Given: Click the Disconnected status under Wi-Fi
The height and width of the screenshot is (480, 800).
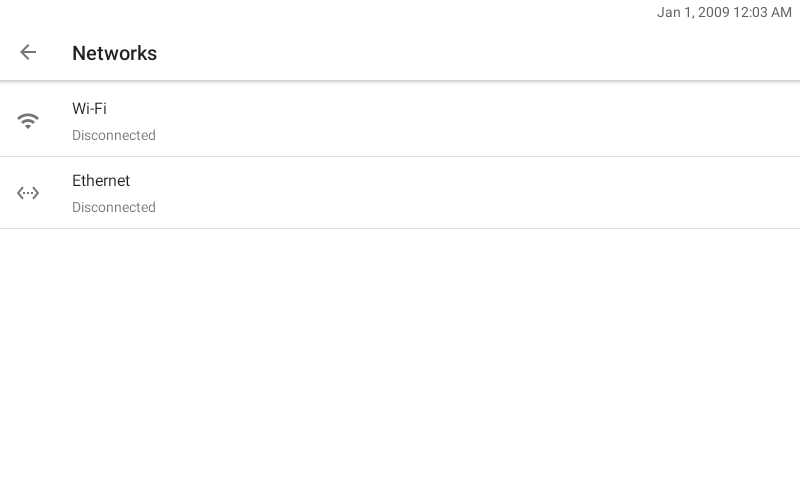Looking at the screenshot, I should click(114, 135).
